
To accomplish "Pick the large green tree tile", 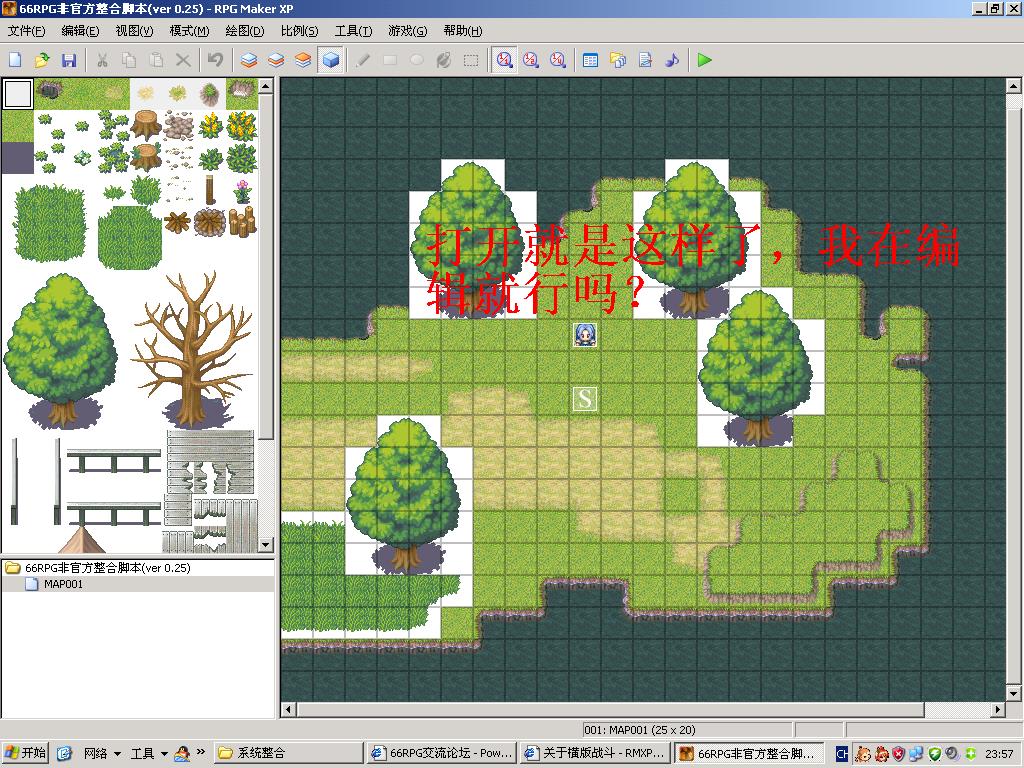I will [x=61, y=351].
